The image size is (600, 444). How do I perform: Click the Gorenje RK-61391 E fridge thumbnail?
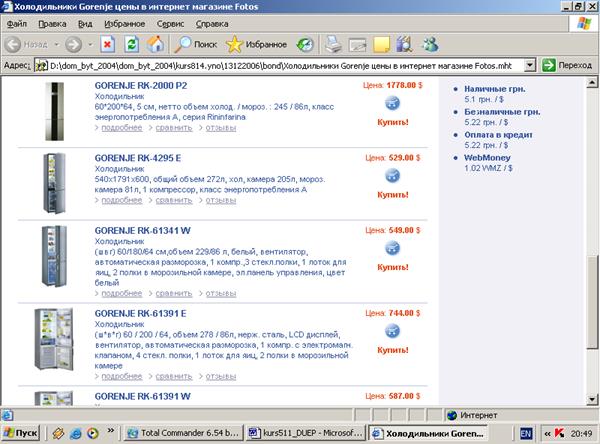coord(54,339)
